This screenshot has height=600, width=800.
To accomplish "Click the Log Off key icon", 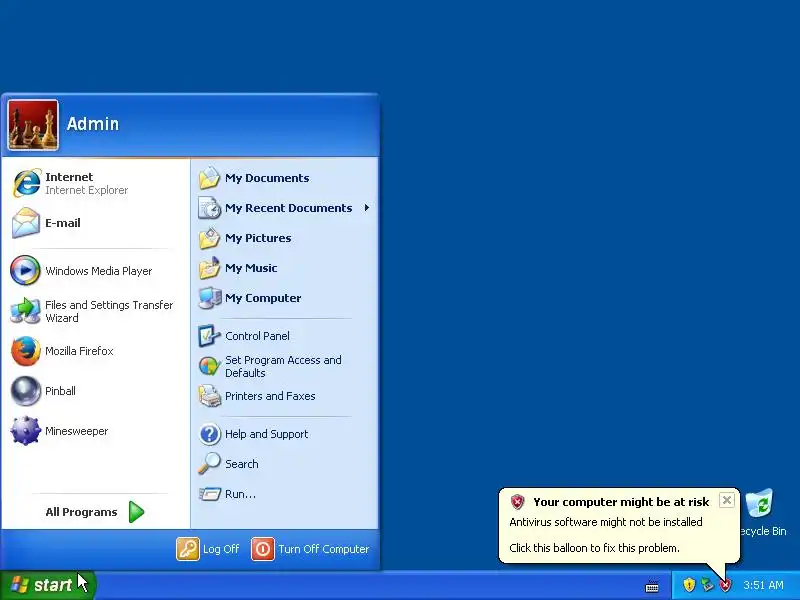I will coord(188,549).
